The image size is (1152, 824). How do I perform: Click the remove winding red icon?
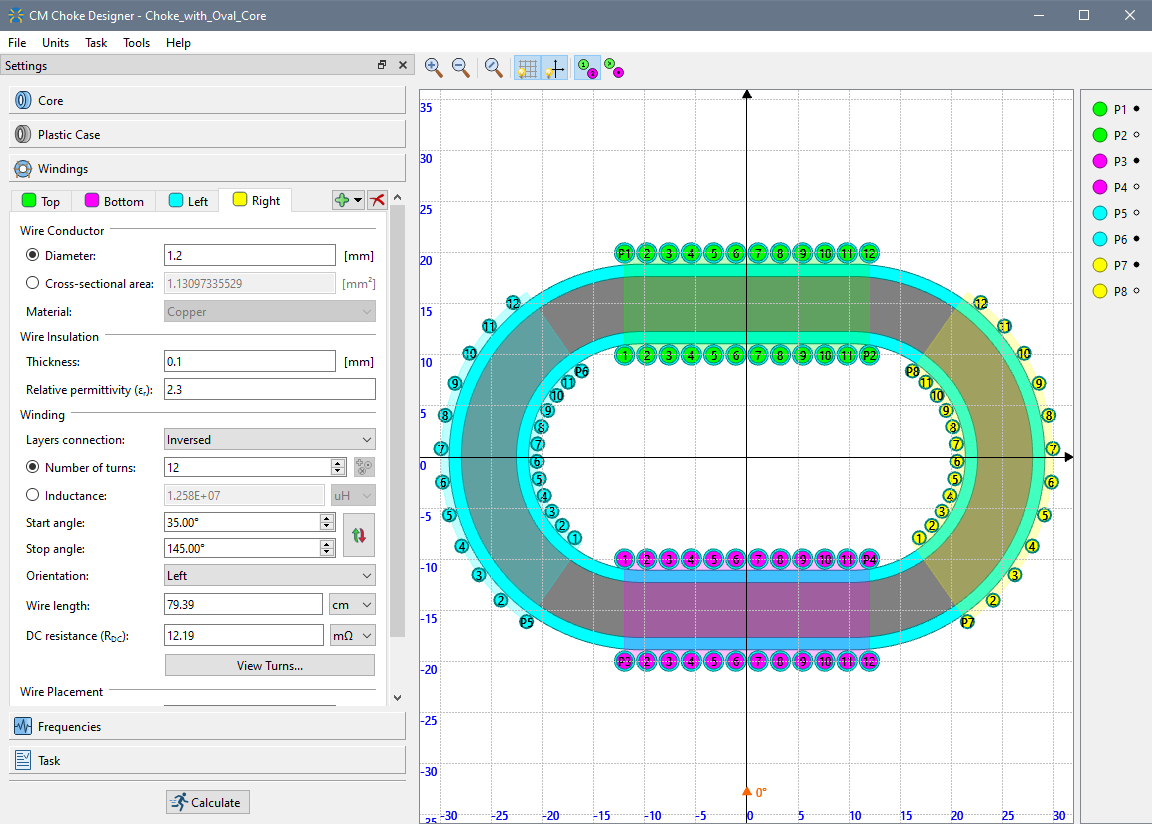coord(377,200)
